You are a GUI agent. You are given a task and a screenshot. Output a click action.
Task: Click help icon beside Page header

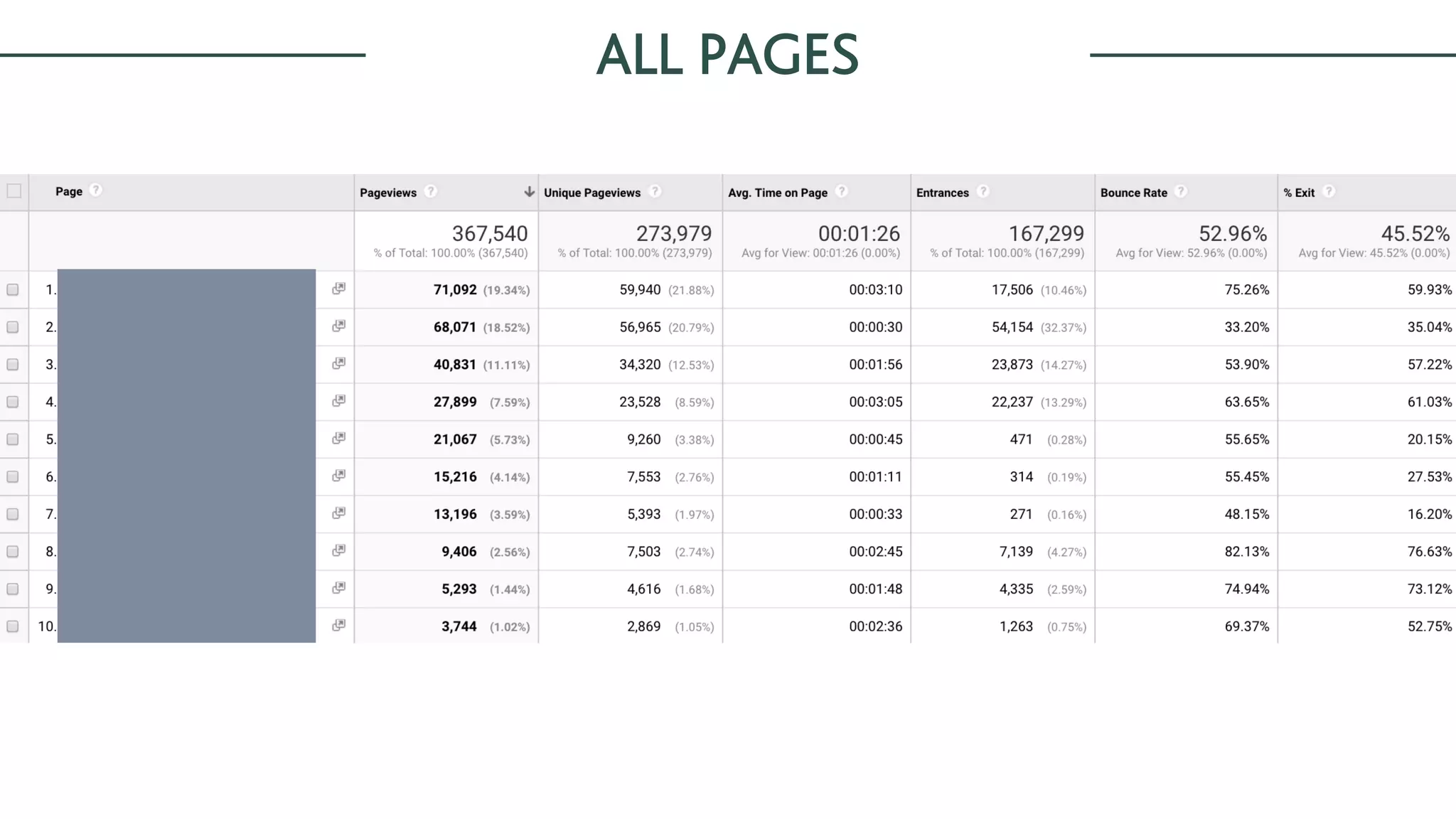click(x=96, y=191)
